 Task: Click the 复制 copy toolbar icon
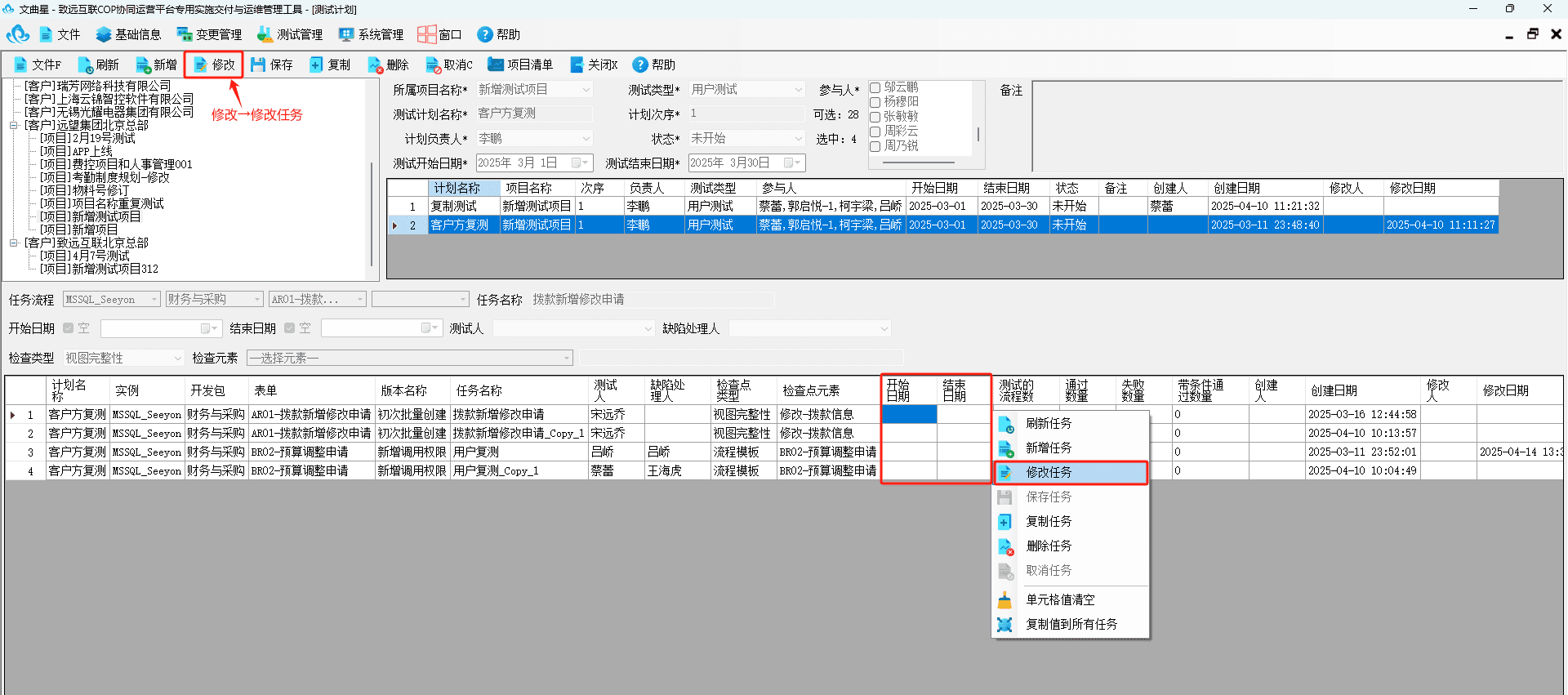pyautogui.click(x=316, y=65)
